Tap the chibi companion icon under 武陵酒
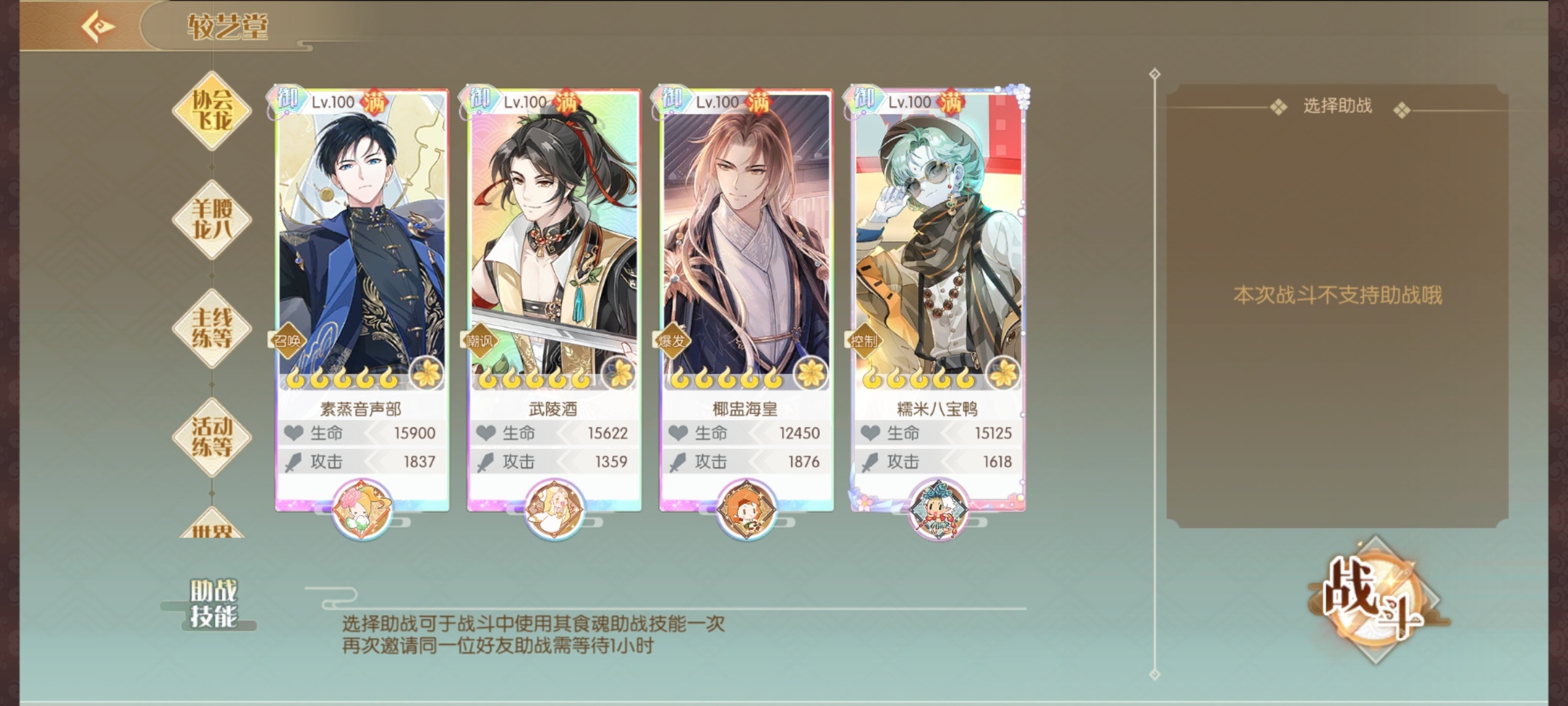The height and width of the screenshot is (706, 1568). 554,510
